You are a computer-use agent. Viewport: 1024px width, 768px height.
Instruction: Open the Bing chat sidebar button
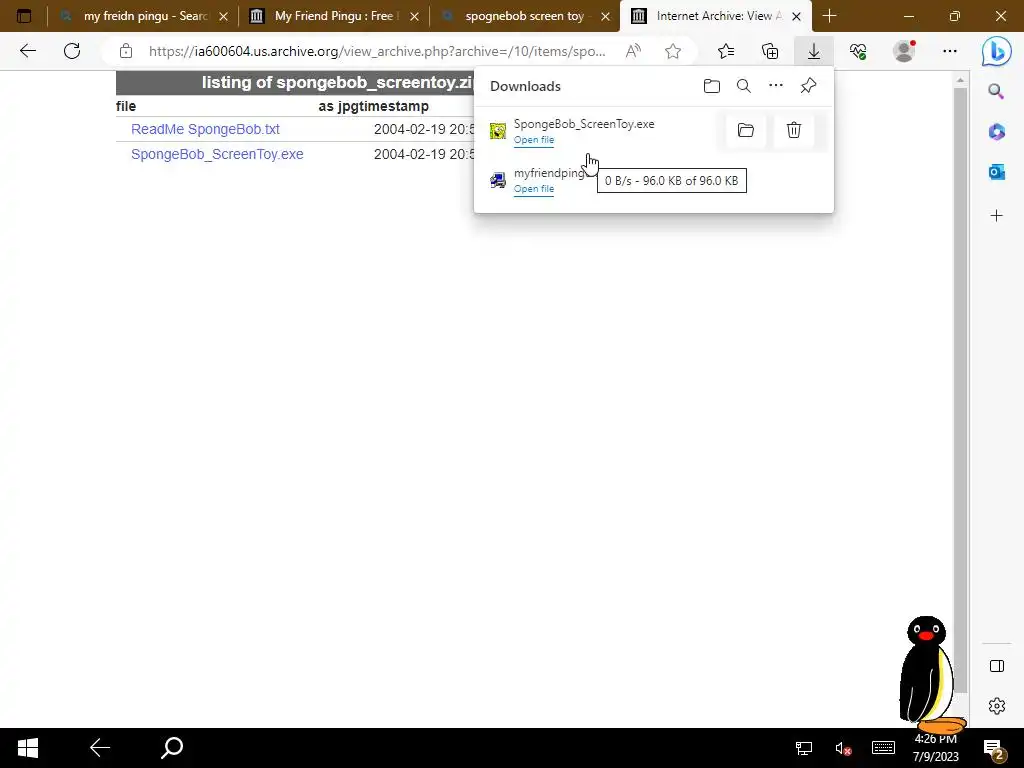(x=997, y=51)
